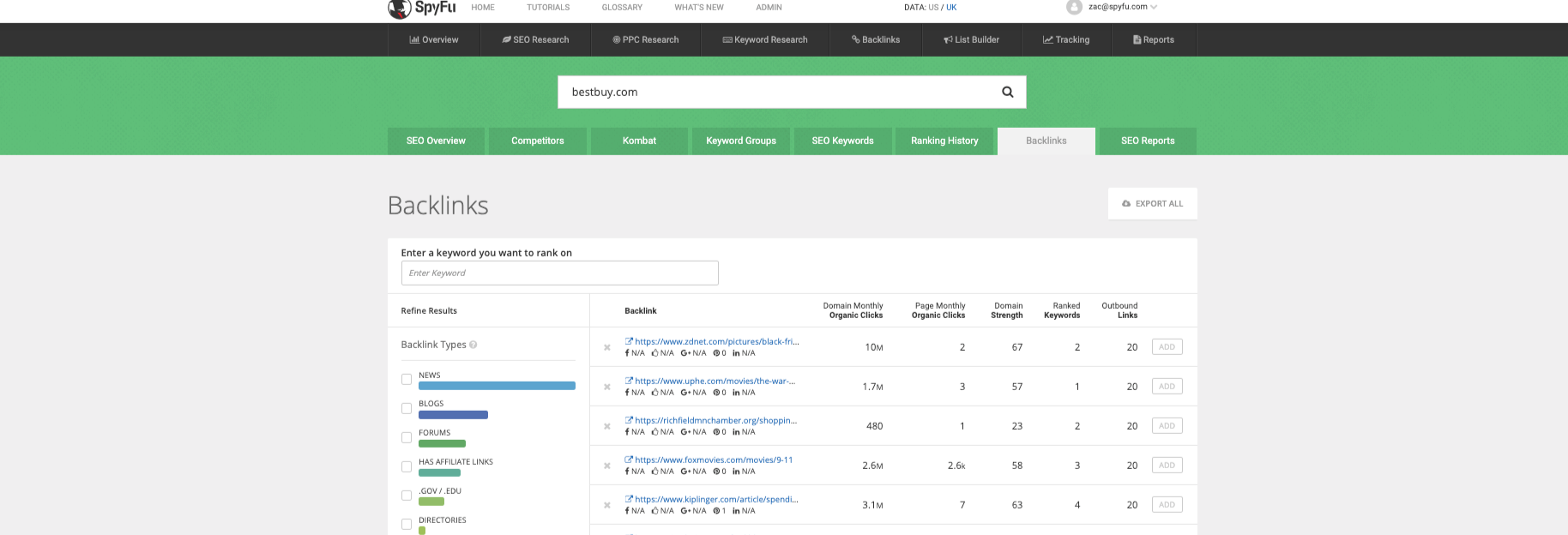1568x535 pixels.
Task: Go to HOME in top navigation
Action: point(483,7)
